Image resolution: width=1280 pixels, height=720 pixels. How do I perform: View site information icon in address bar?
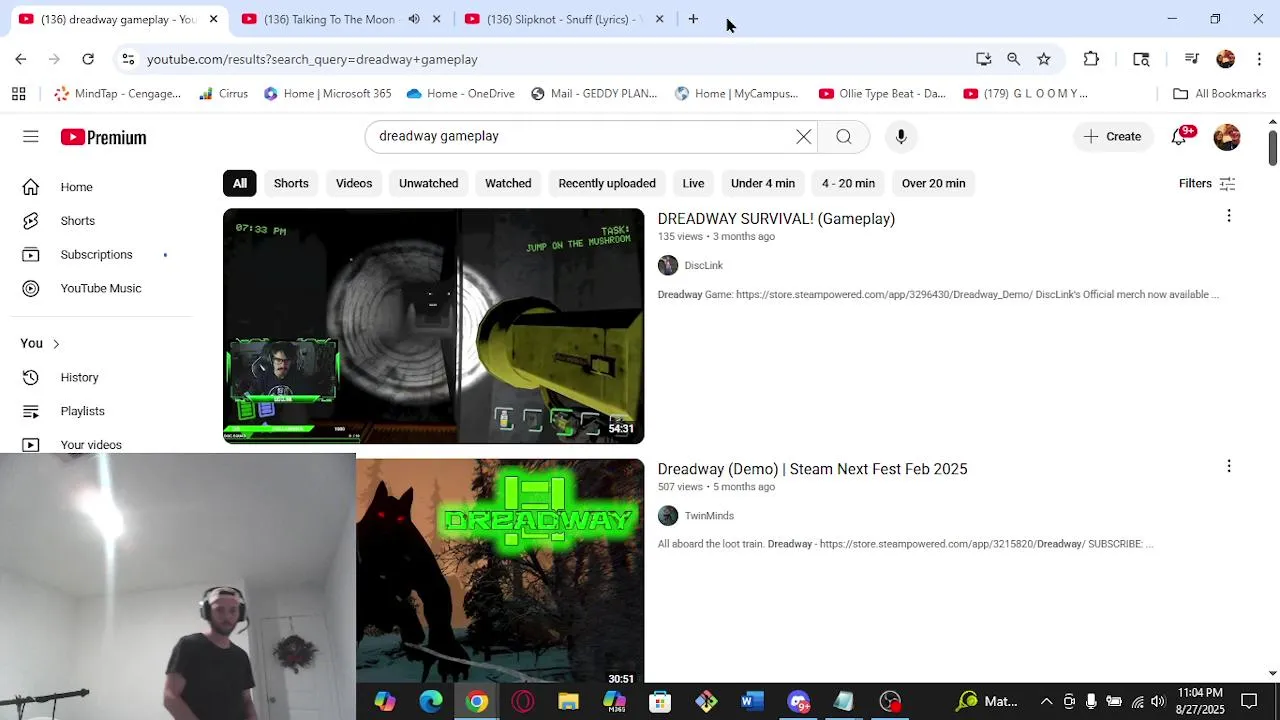click(128, 59)
